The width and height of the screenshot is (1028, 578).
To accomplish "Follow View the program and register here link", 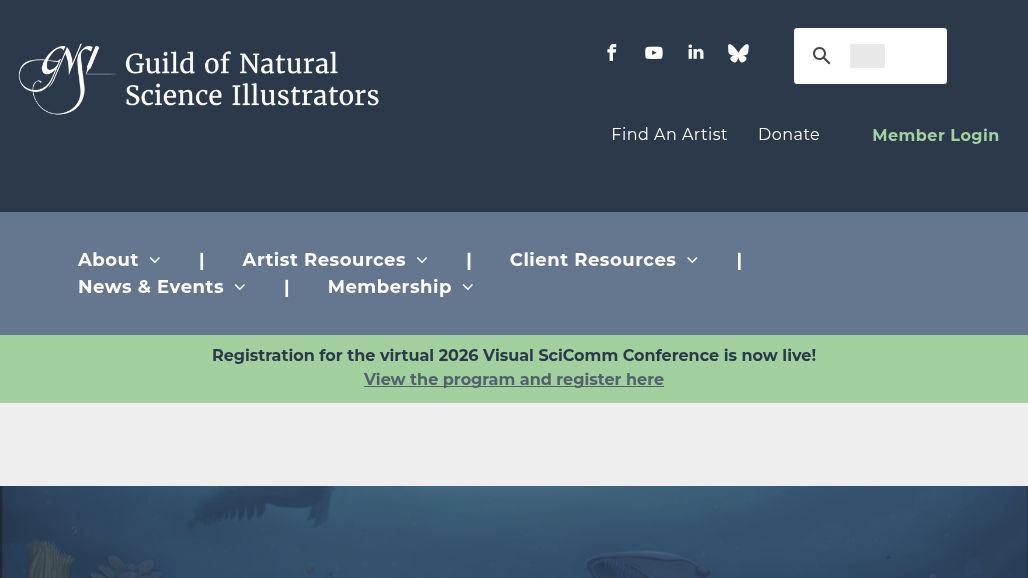I will click(514, 379).
